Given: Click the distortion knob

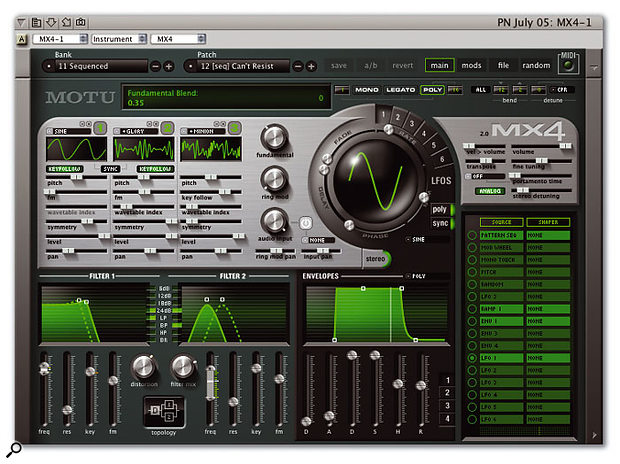Looking at the screenshot, I should point(144,366).
